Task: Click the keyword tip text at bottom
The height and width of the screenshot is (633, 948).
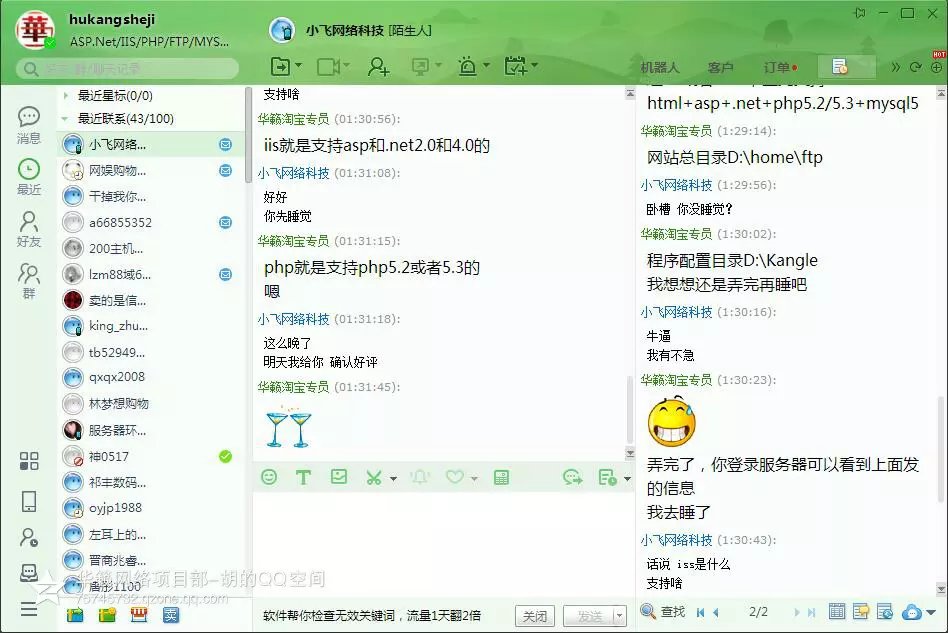Action: point(372,615)
